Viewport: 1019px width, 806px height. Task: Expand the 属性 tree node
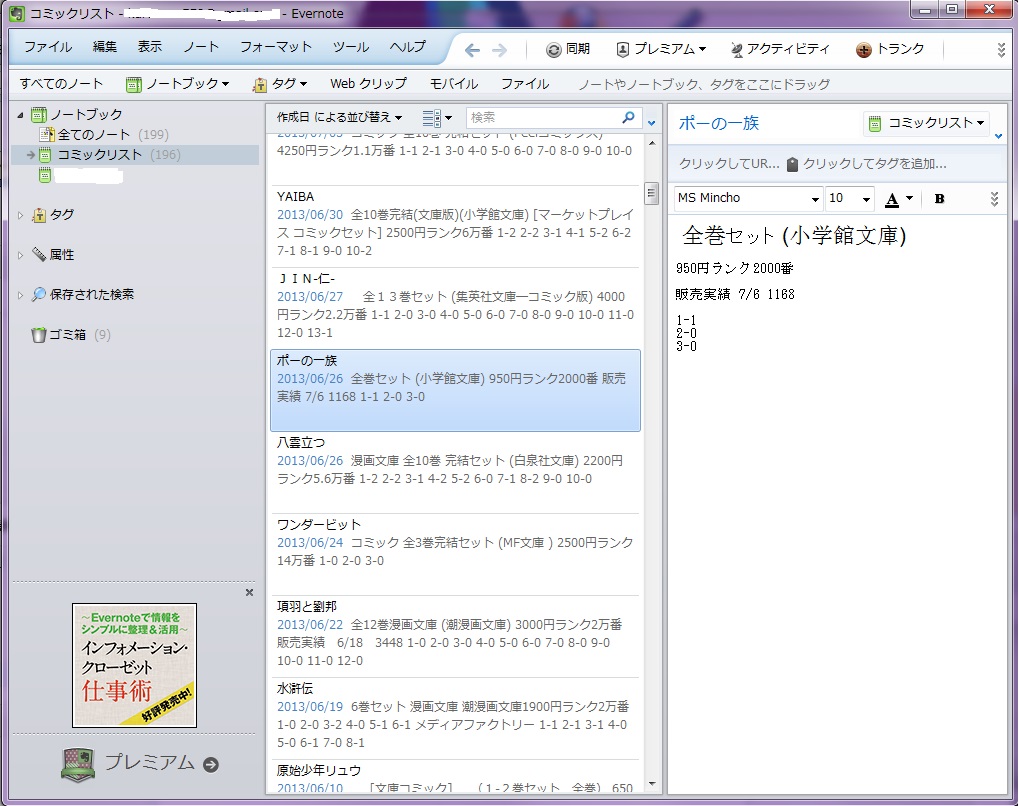20,255
